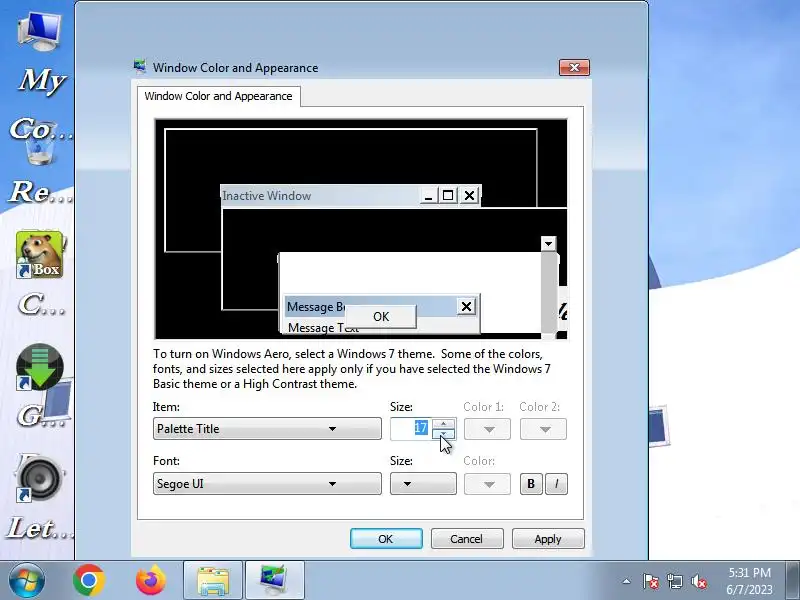Apply the appearance settings
Viewport: 800px width, 600px height.
pyautogui.click(x=548, y=539)
